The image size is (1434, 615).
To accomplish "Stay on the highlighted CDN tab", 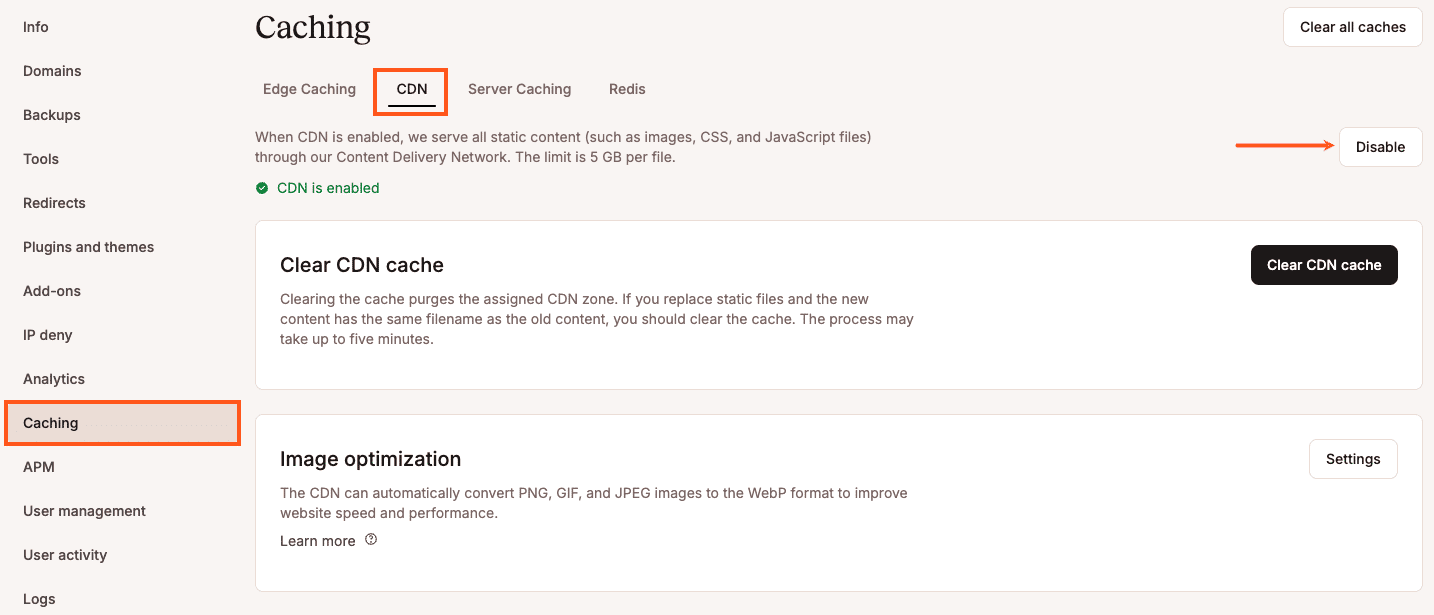I will tap(410, 89).
